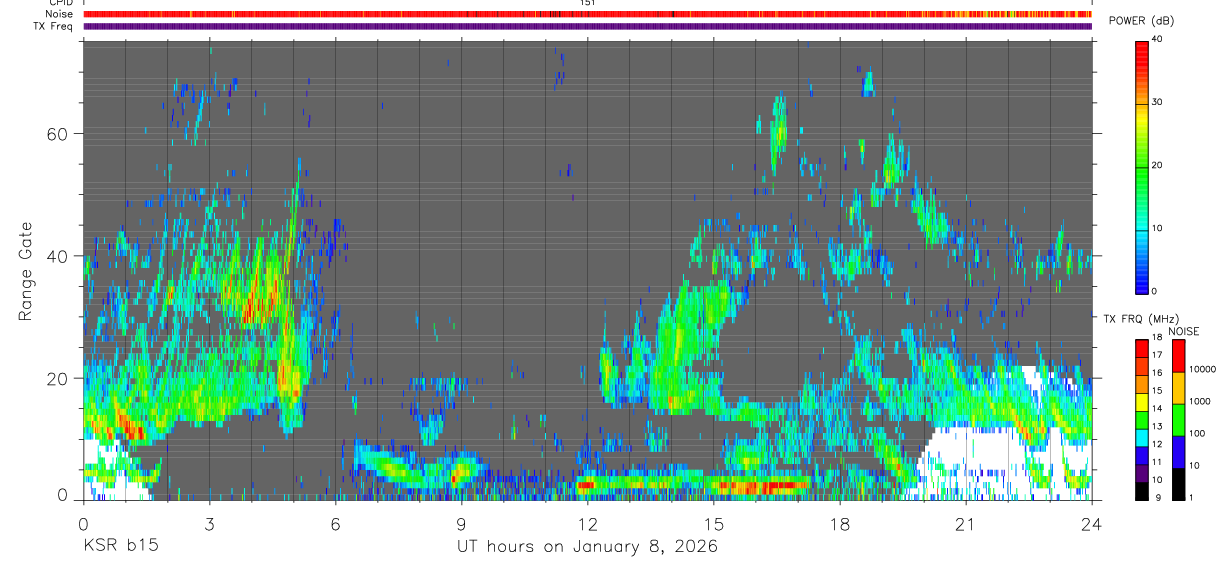Click the 'NOISE' legend title
This screenshot has height=567, width=1228.
1183,331
